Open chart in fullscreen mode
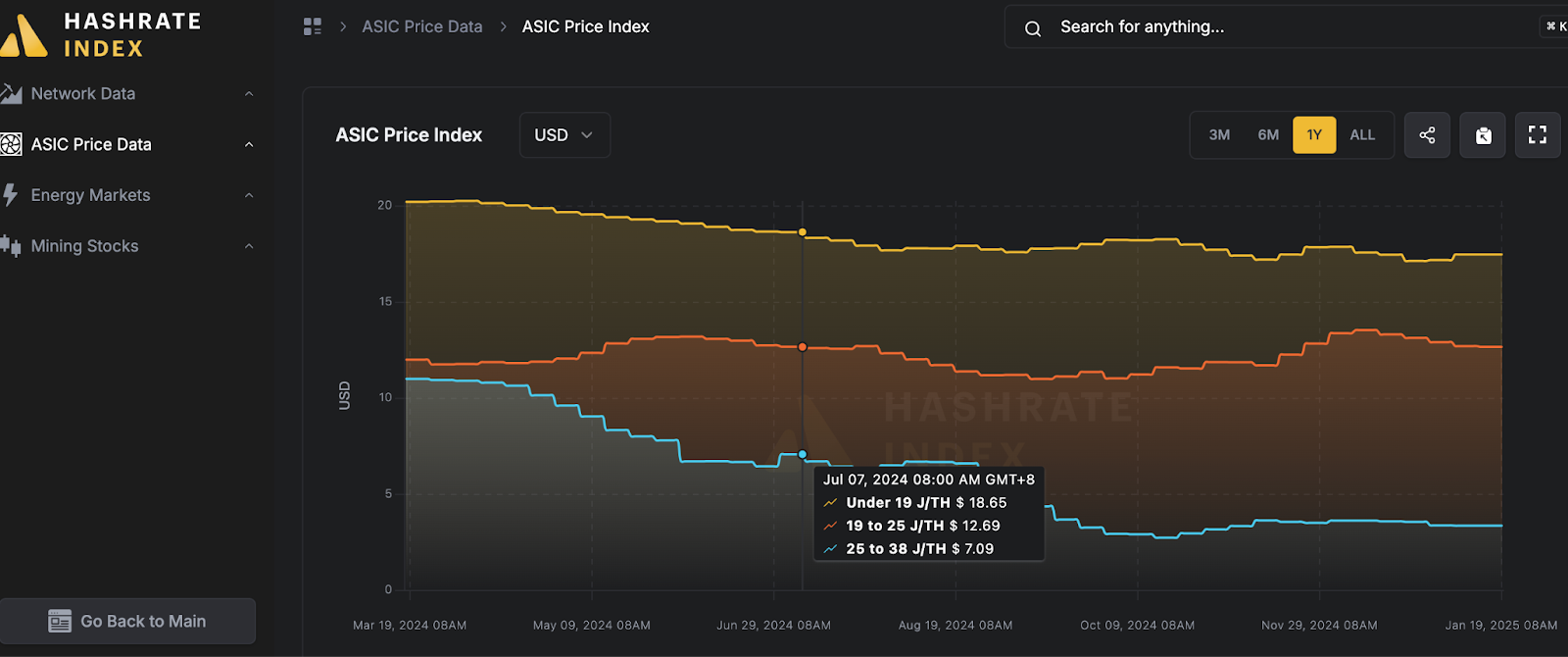1568x657 pixels. click(1538, 135)
